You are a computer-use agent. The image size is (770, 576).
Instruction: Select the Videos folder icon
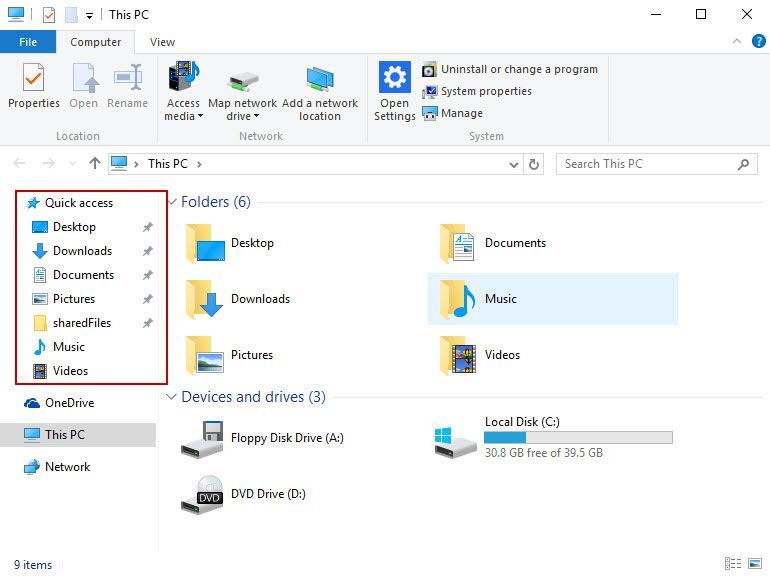[458, 355]
